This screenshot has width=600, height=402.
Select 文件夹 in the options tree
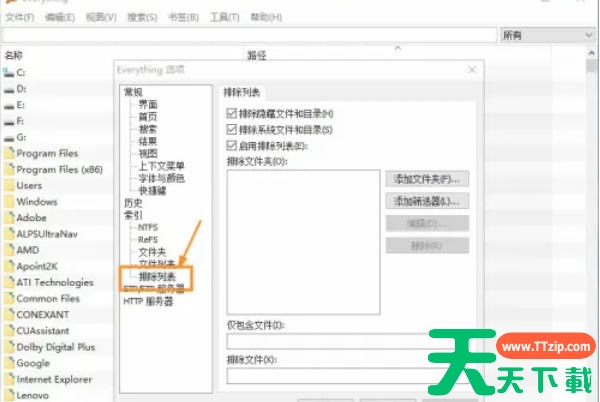tap(152, 252)
